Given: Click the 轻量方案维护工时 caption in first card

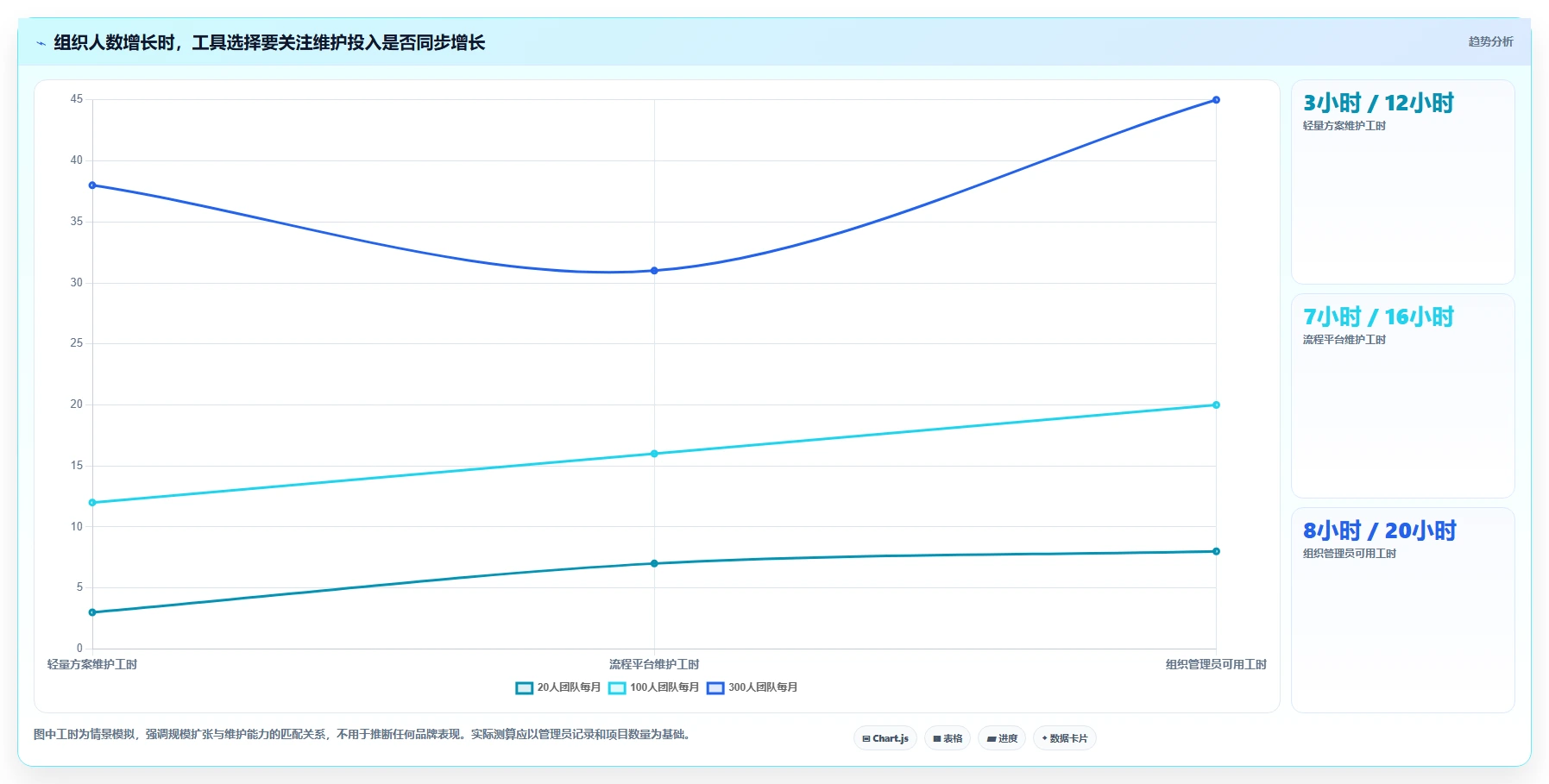Looking at the screenshot, I should tap(1344, 126).
